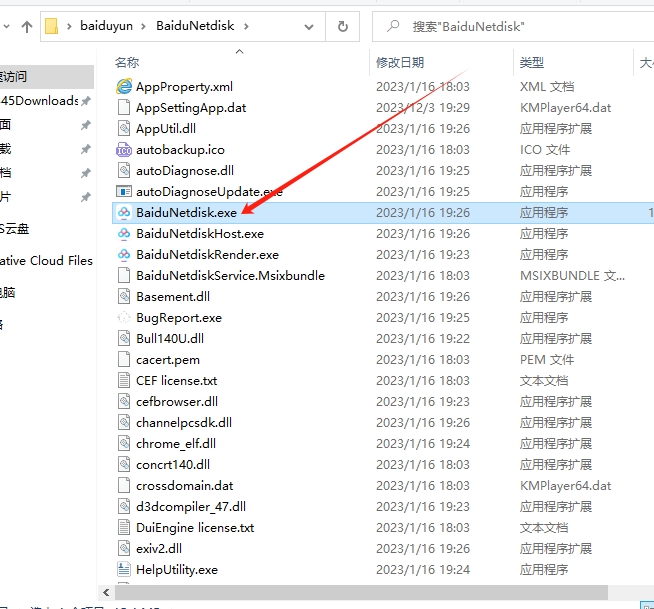Sort by the 修改日期 column header
This screenshot has height=609, width=654.
coord(400,63)
